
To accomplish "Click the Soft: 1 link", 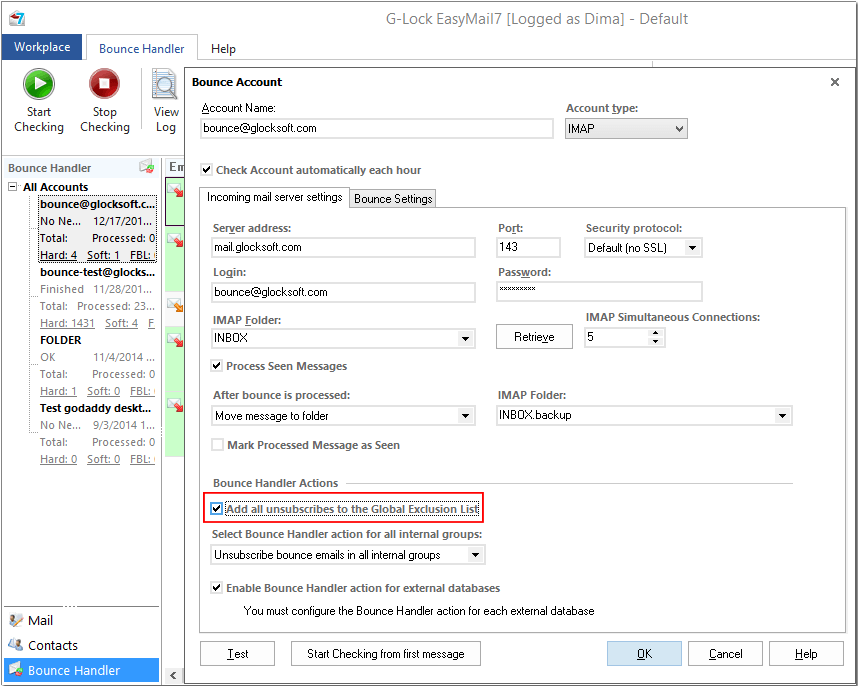I will click(x=103, y=255).
